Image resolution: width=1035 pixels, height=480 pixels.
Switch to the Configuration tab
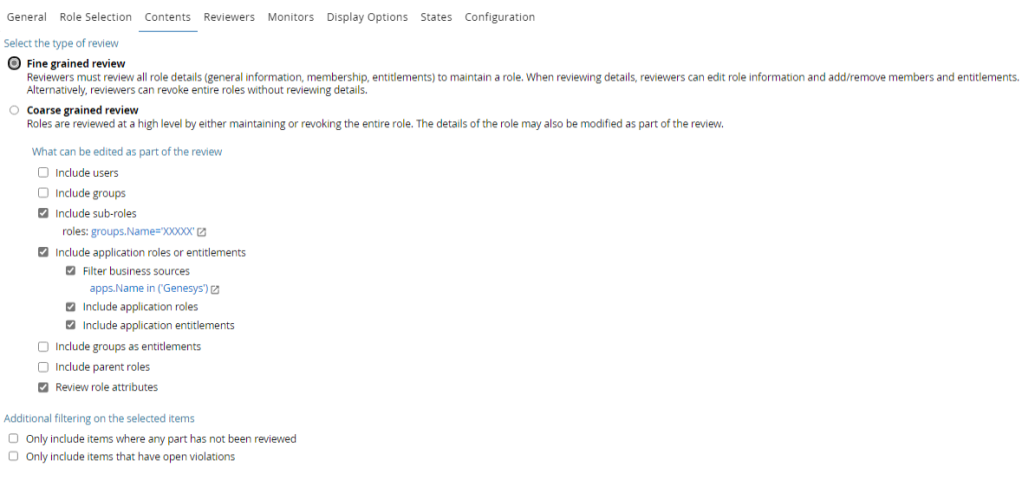[x=499, y=17]
